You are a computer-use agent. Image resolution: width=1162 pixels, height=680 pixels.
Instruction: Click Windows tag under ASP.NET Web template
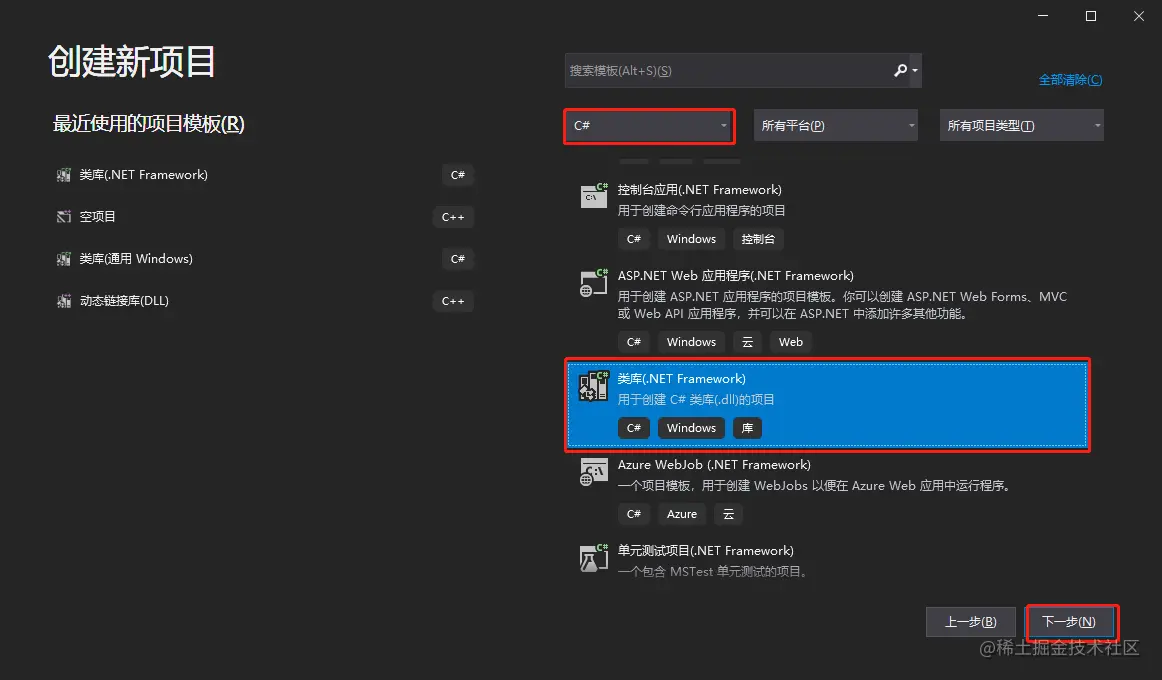coord(691,342)
